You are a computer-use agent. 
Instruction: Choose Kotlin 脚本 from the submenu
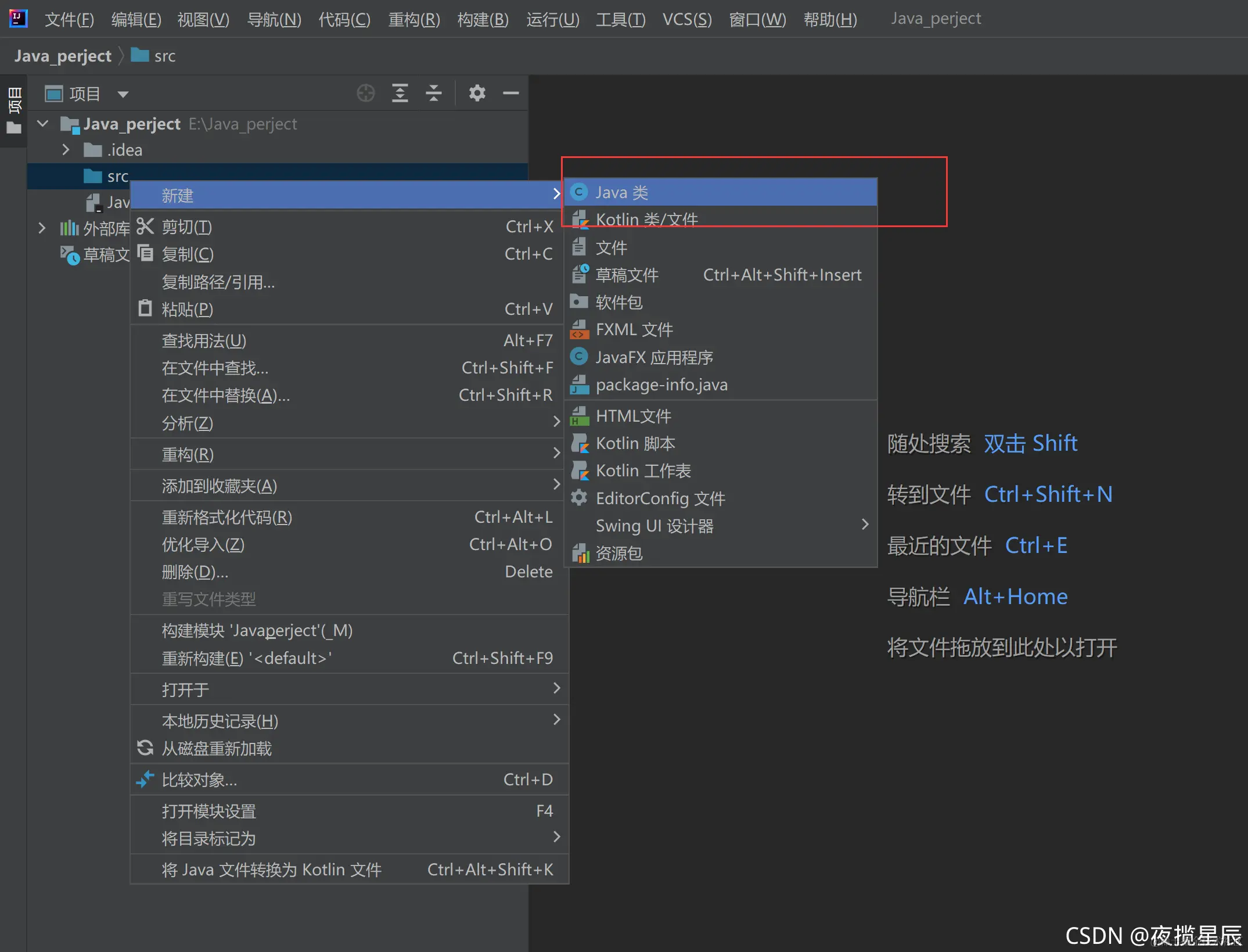pos(635,443)
